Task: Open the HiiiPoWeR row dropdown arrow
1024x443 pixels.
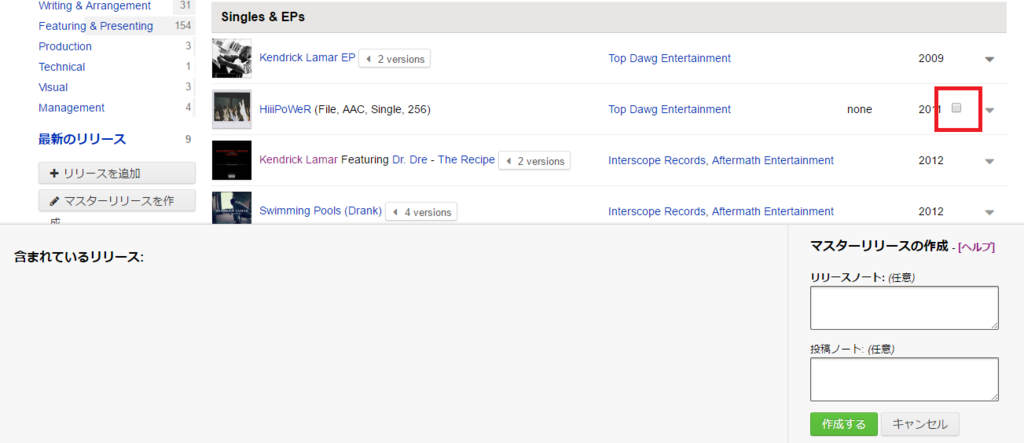Action: (x=989, y=110)
